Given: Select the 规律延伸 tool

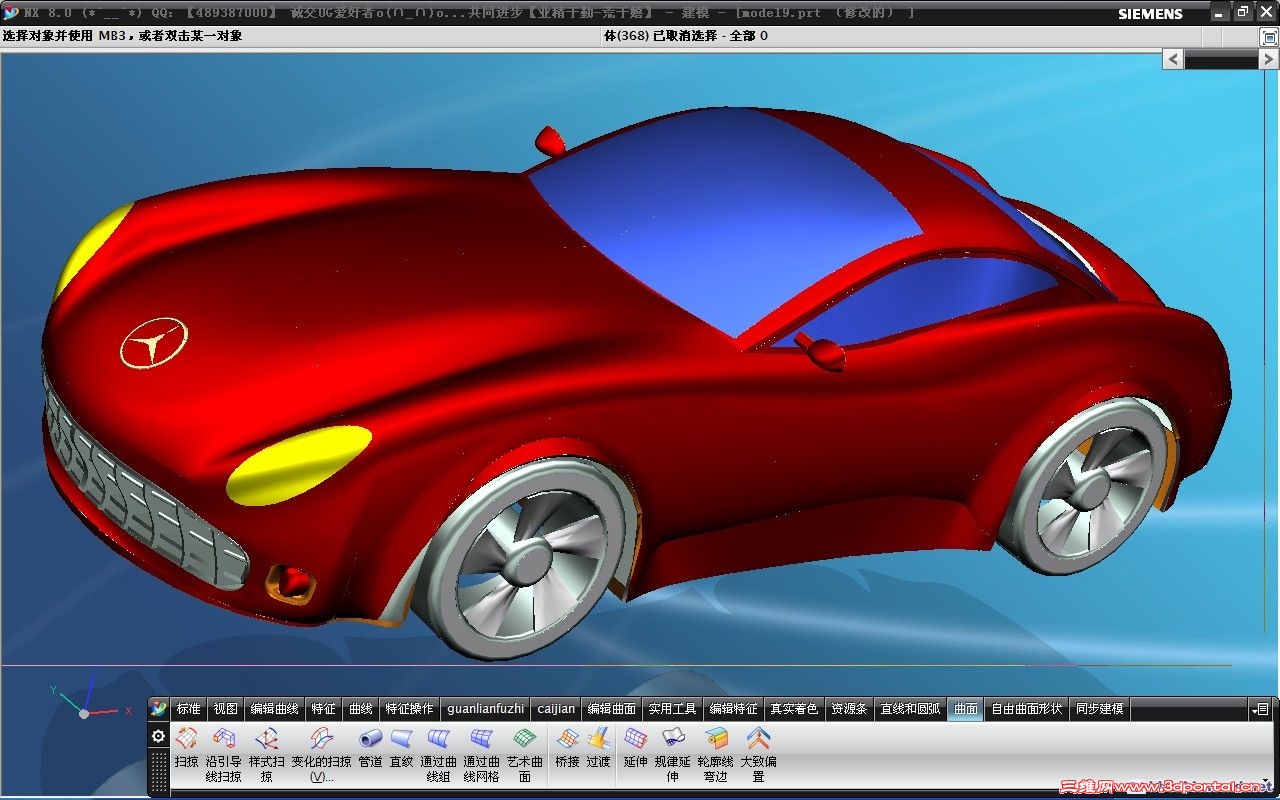Looking at the screenshot, I should 672,753.
